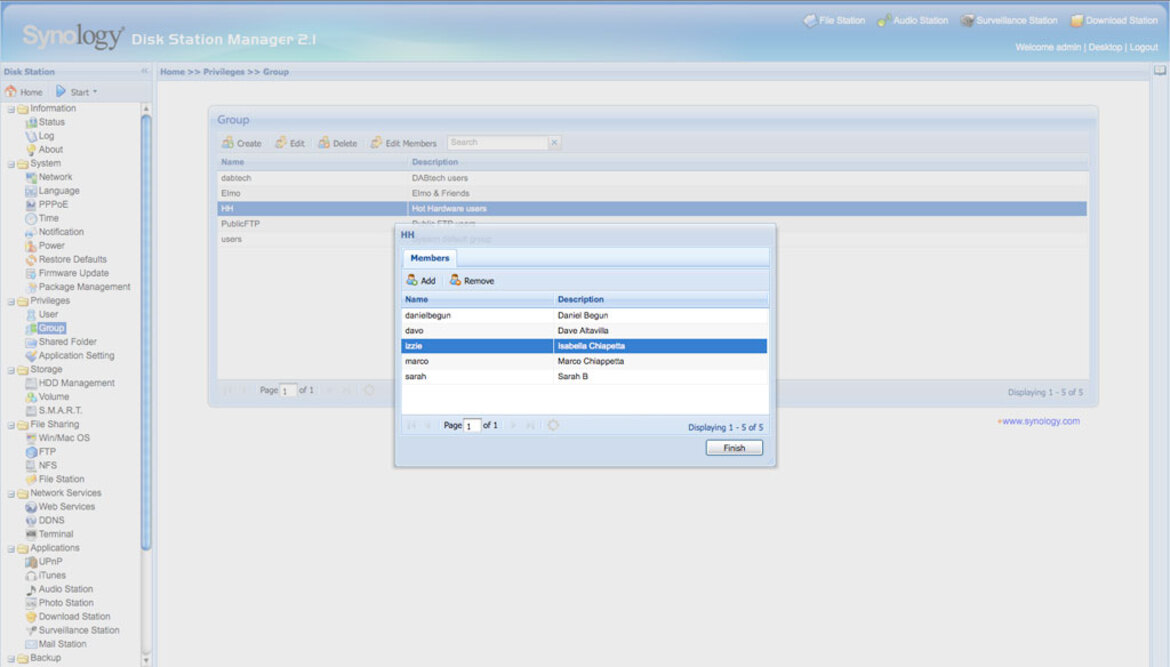Collapse the Information tree node

[11, 109]
